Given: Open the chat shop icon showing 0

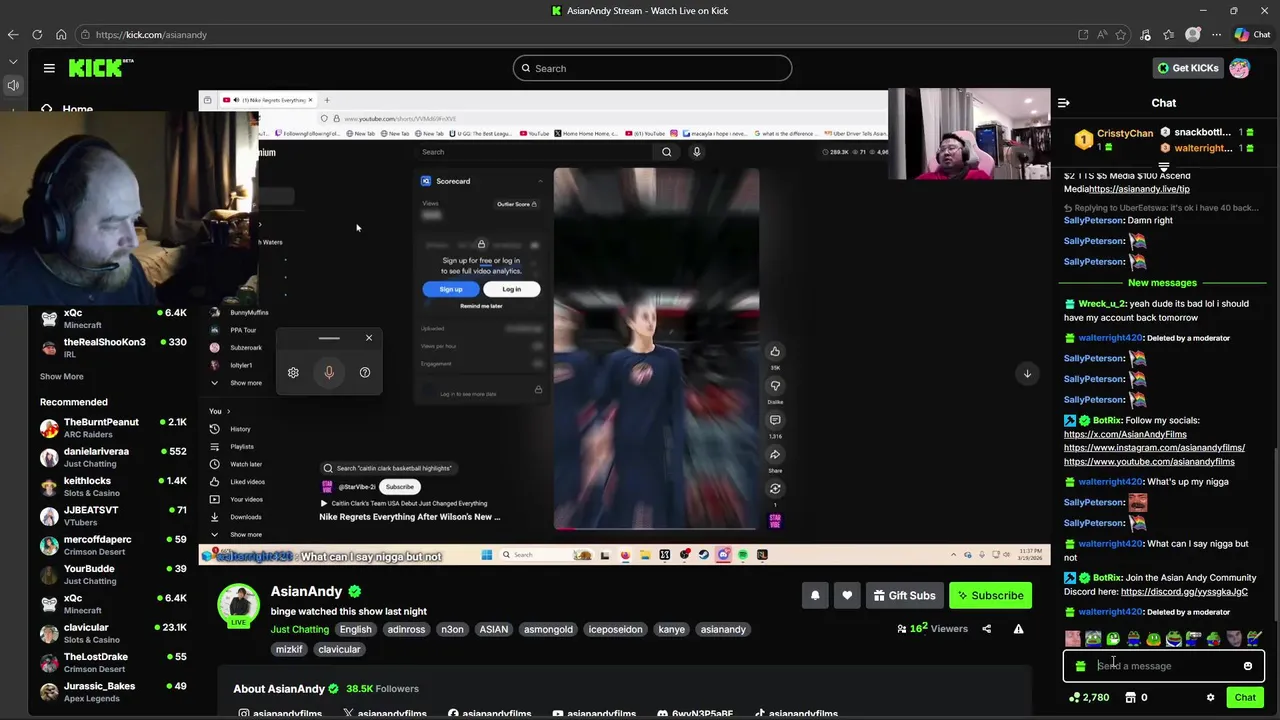Looking at the screenshot, I should tap(1136, 697).
